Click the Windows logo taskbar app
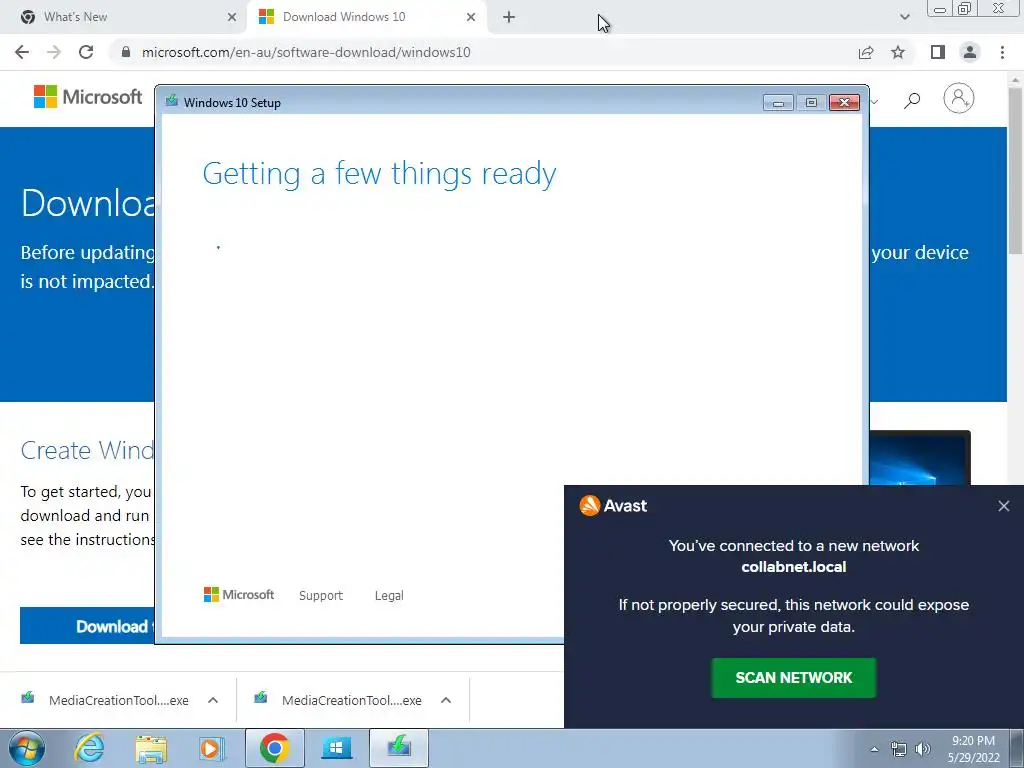The width and height of the screenshot is (1024, 768). [336, 748]
